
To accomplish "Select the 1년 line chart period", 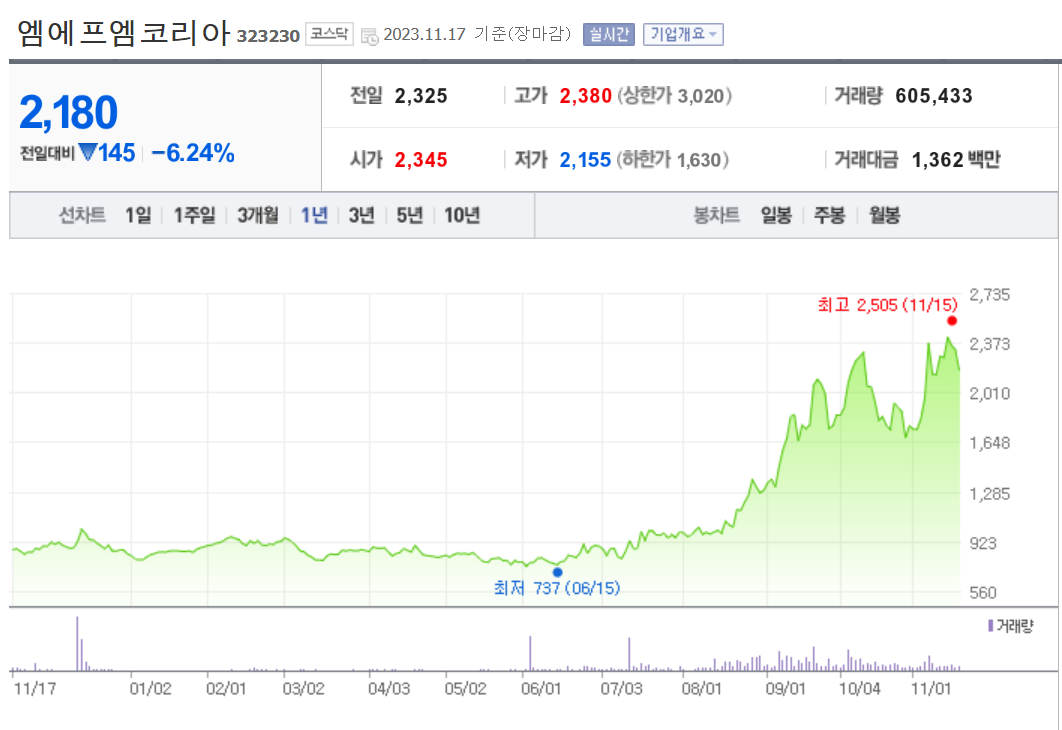I will coord(314,215).
